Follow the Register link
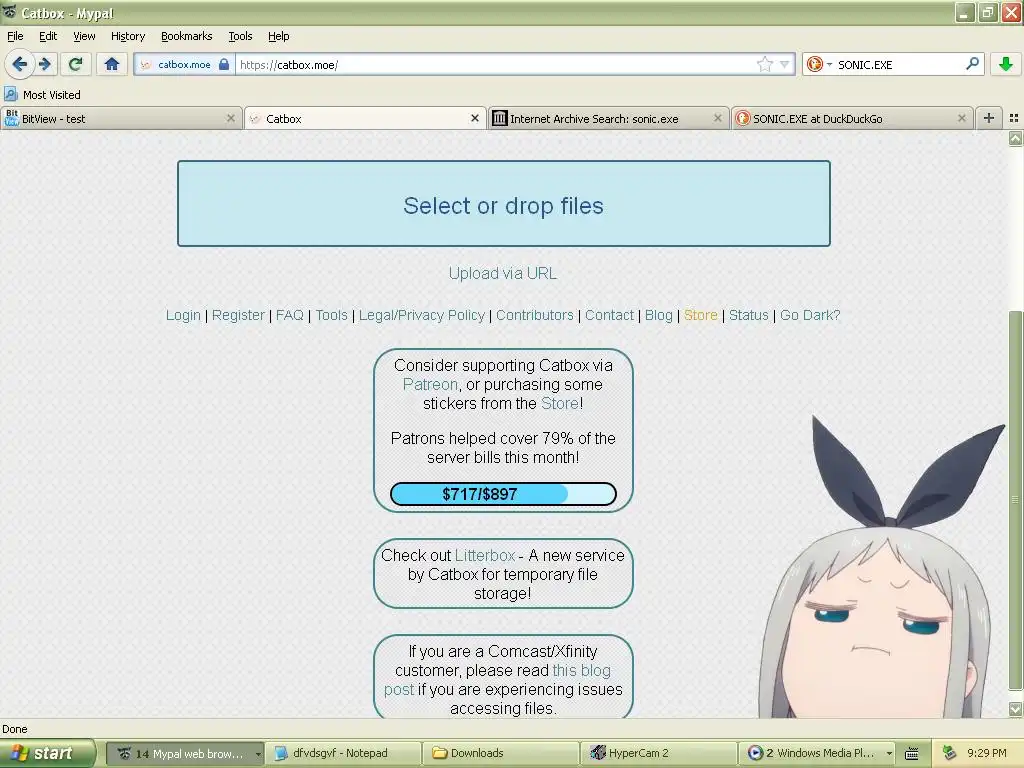The image size is (1024, 768). (238, 315)
